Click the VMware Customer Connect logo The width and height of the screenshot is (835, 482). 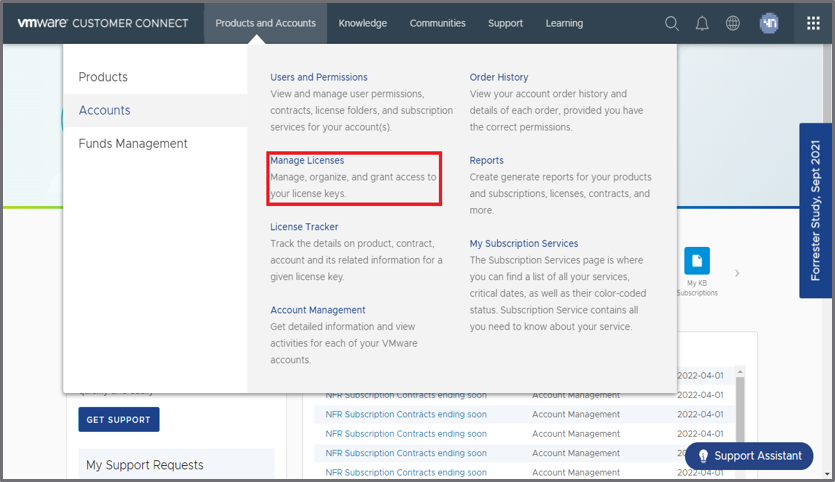click(x=103, y=23)
